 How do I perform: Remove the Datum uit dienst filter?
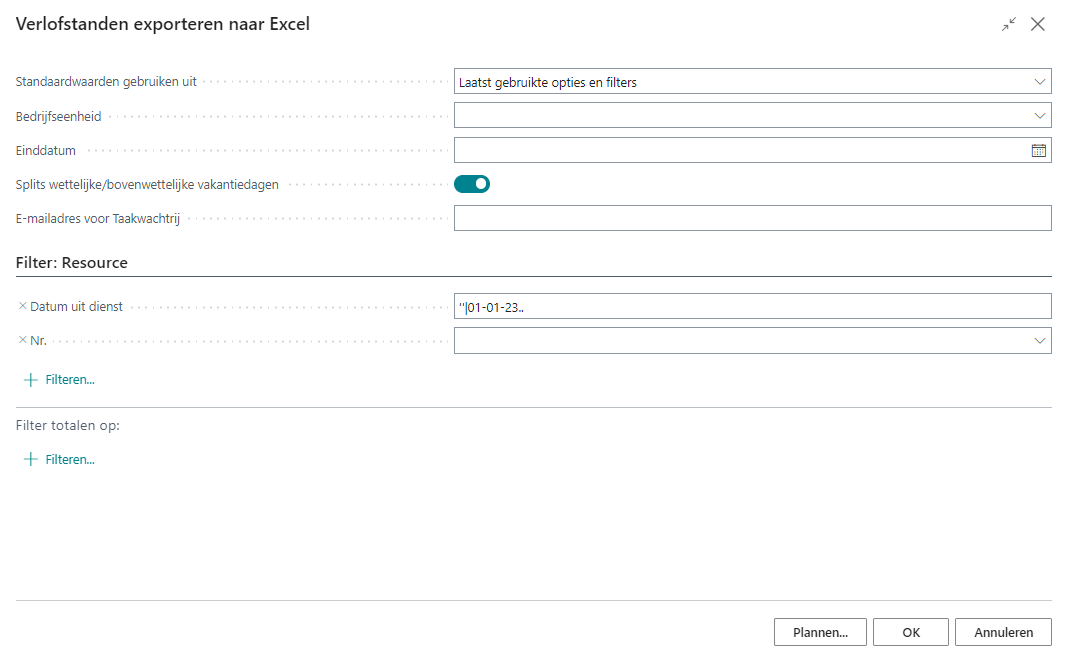pyautogui.click(x=23, y=306)
